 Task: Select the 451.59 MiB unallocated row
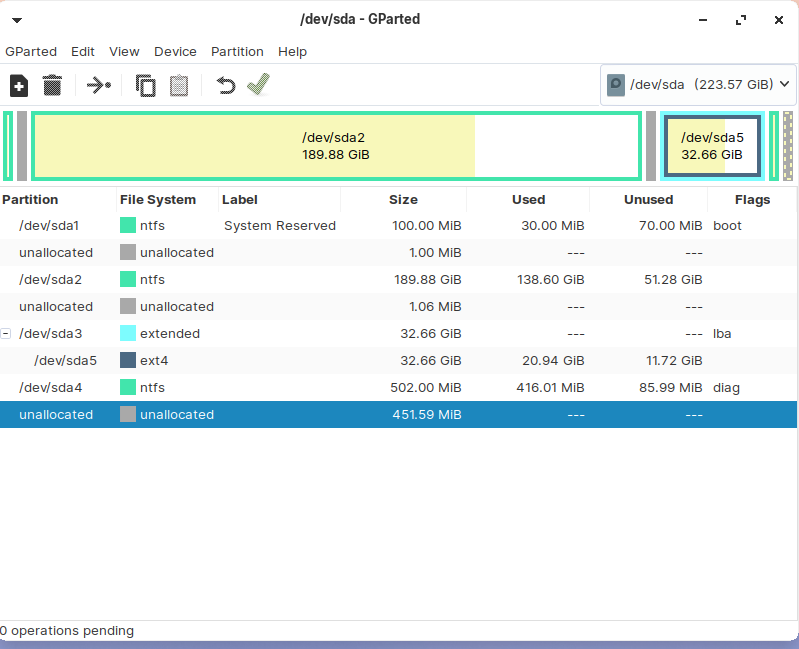[398, 415]
